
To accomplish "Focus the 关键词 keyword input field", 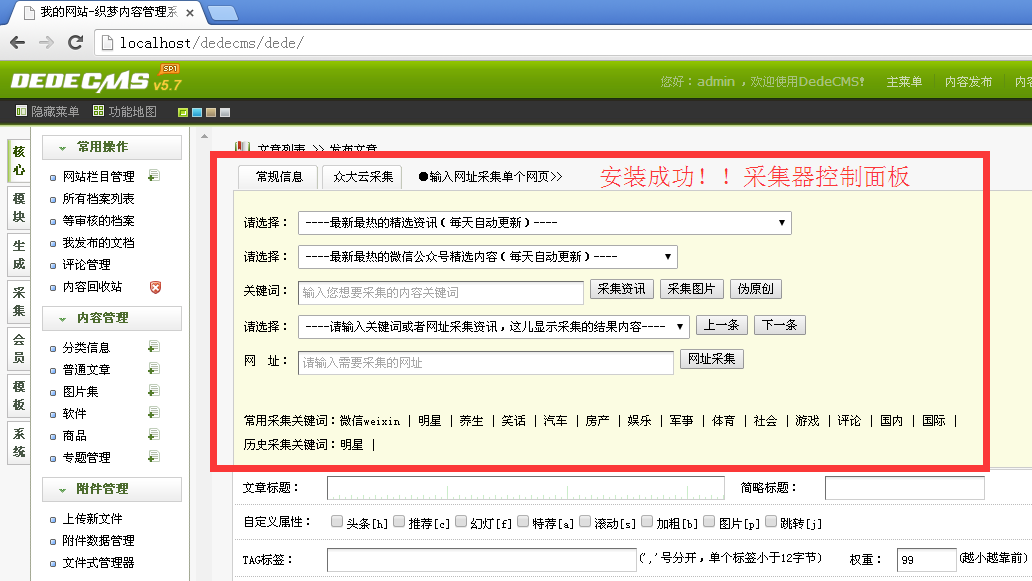I will tap(441, 293).
